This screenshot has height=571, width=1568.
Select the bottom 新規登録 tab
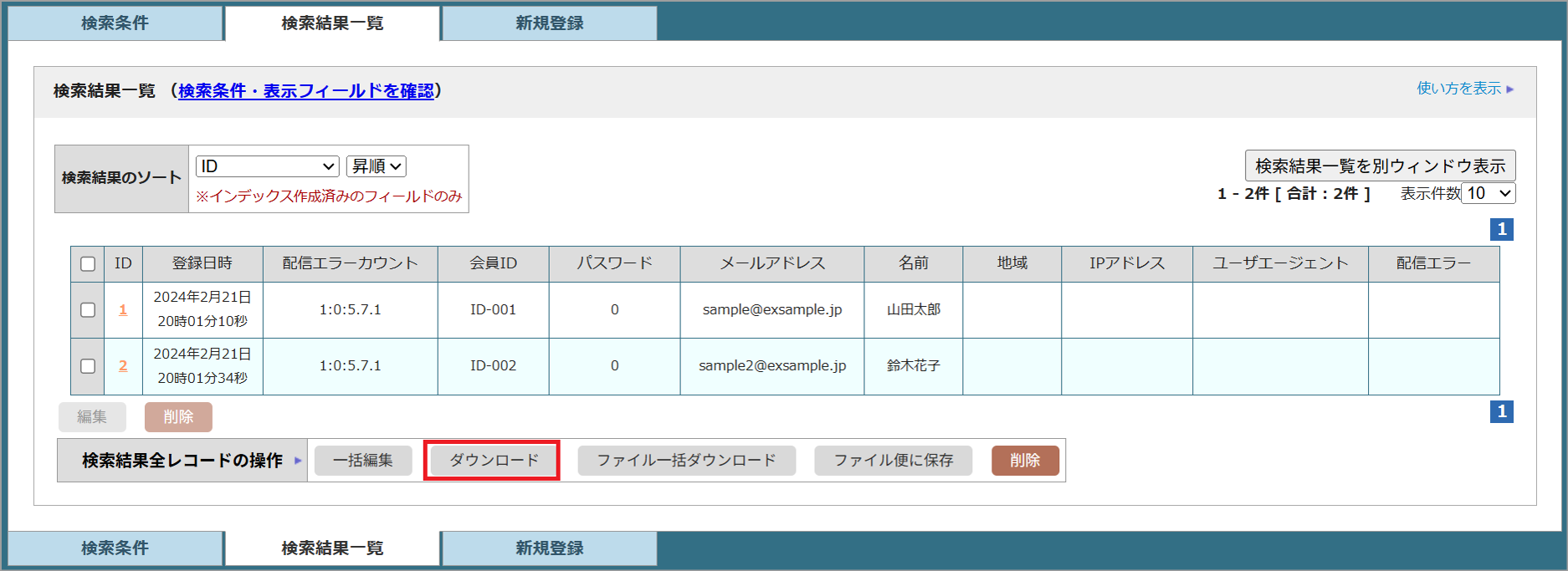549,548
